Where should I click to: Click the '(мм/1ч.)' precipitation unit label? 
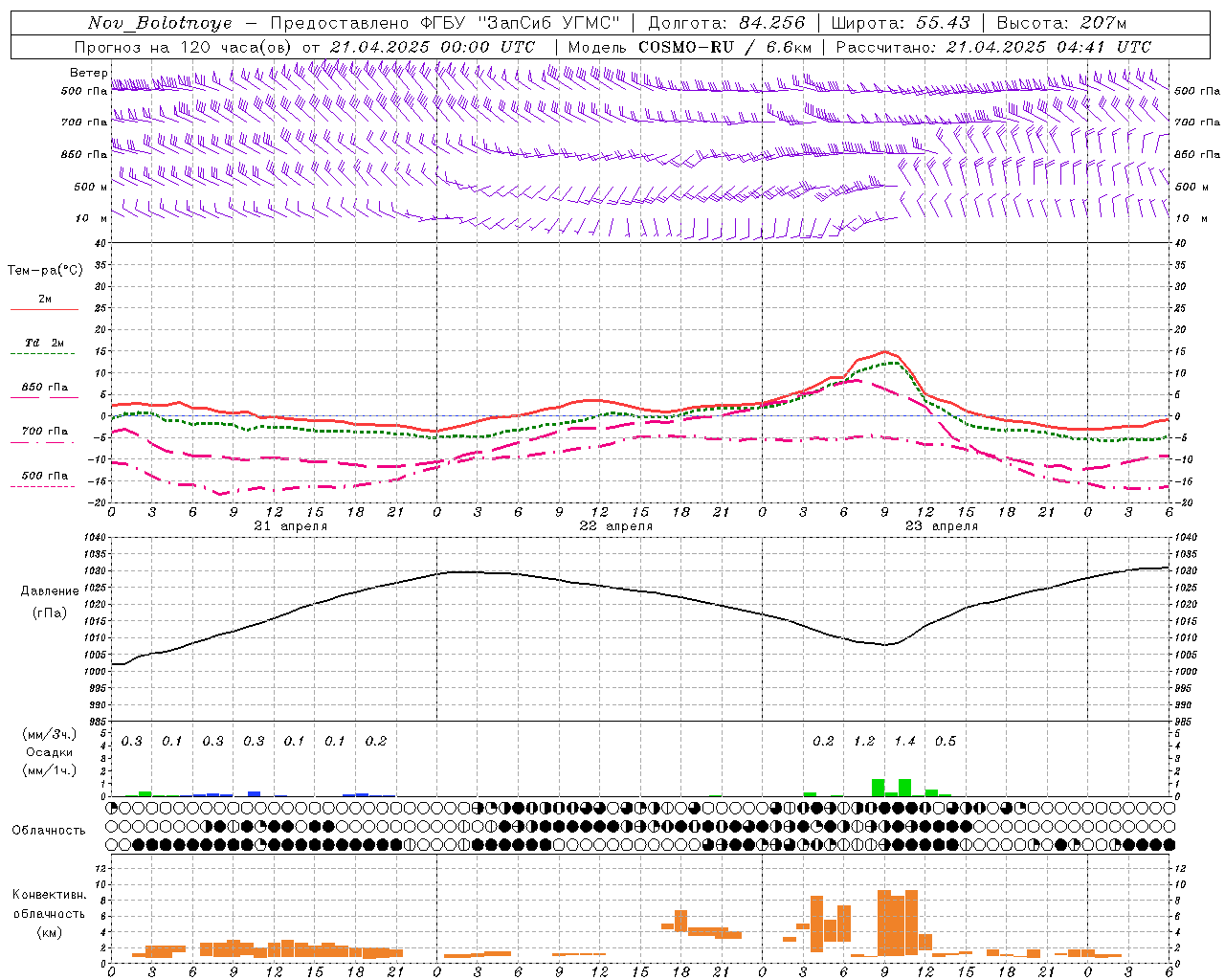49,770
